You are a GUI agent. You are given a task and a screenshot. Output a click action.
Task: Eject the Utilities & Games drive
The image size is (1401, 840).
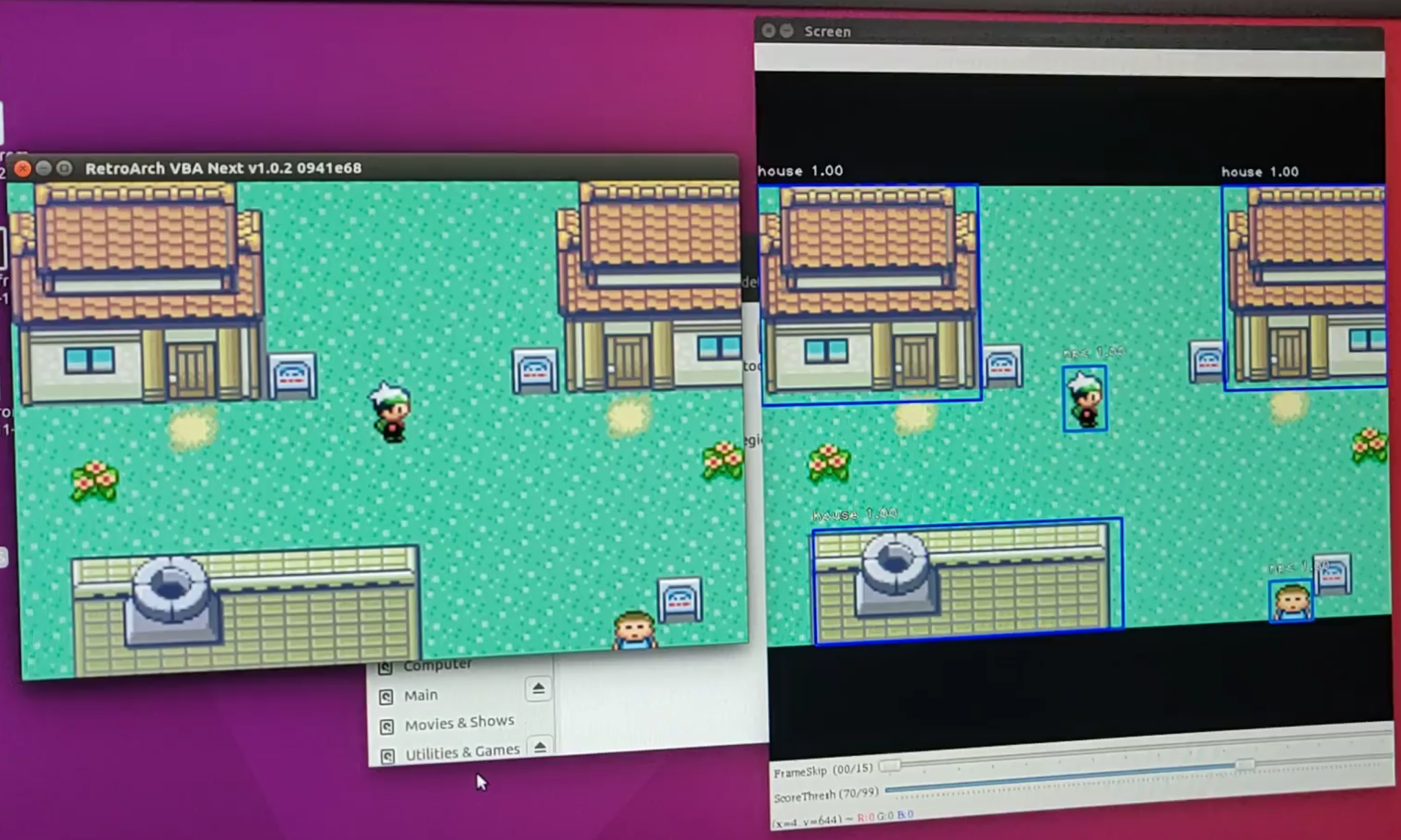(x=540, y=747)
